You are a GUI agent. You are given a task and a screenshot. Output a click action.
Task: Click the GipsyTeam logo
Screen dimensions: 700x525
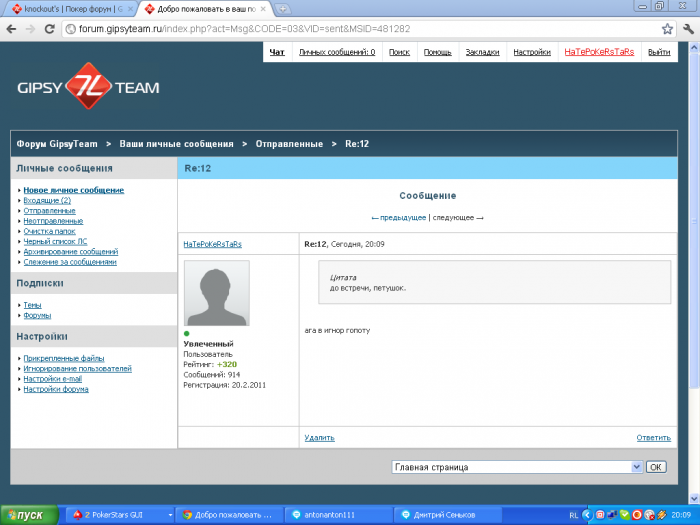click(88, 86)
